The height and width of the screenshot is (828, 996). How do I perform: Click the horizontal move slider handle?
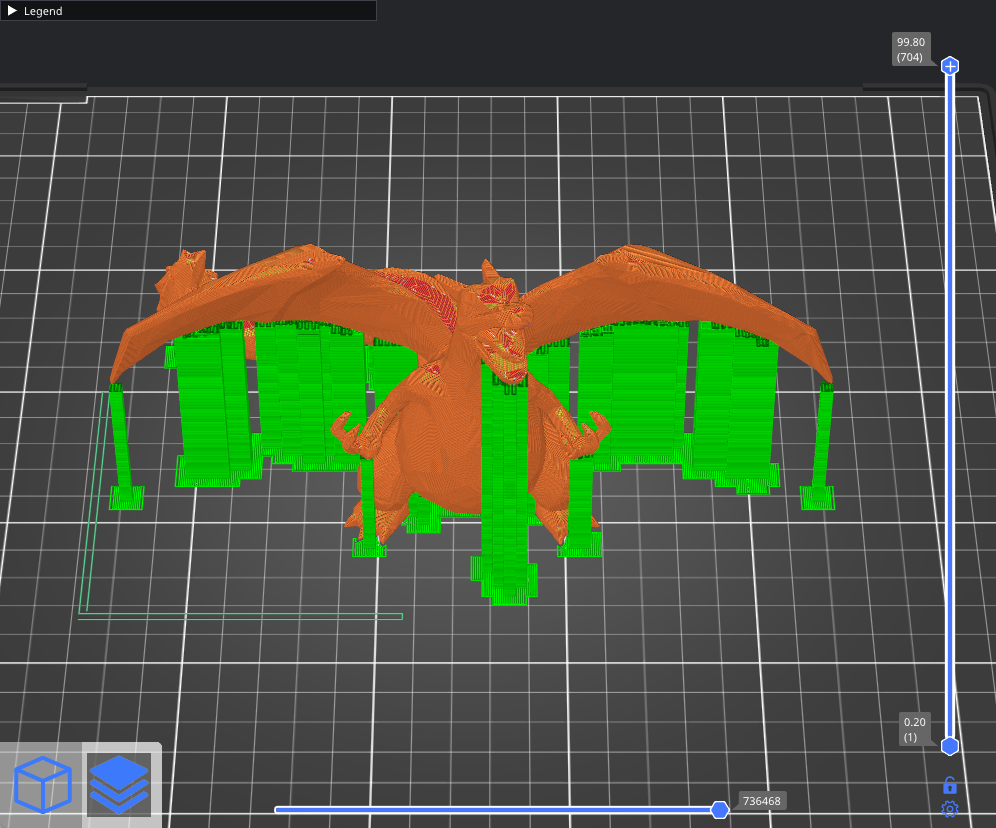719,810
